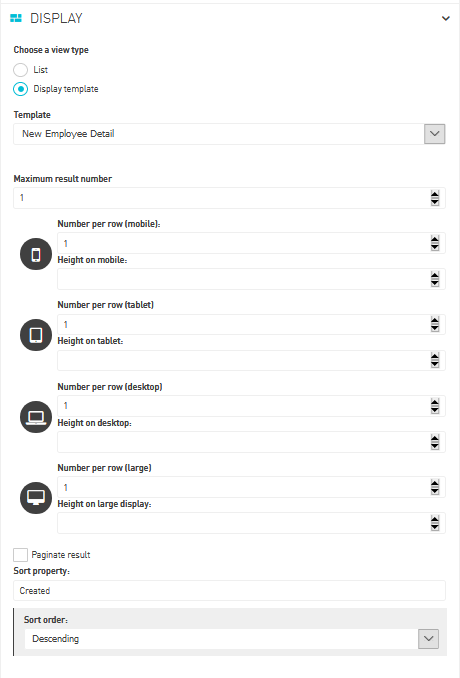Click Height on tablet spinner arrows
Screen dimensions: 460x678
coord(435,360)
